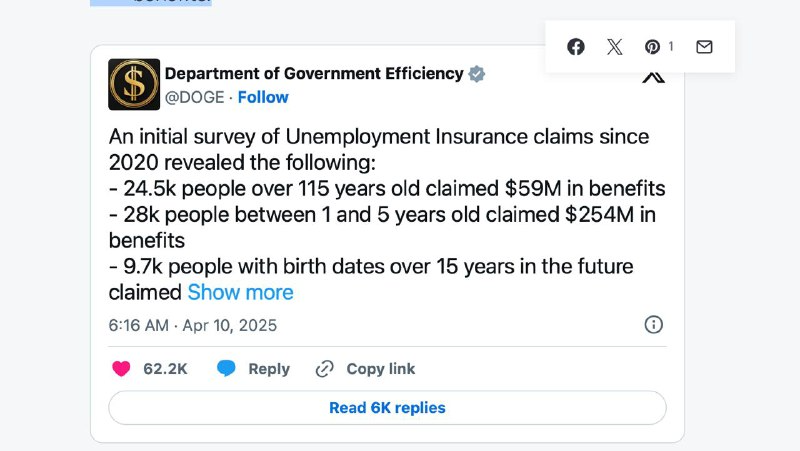Share the article on Facebook

pyautogui.click(x=576, y=47)
